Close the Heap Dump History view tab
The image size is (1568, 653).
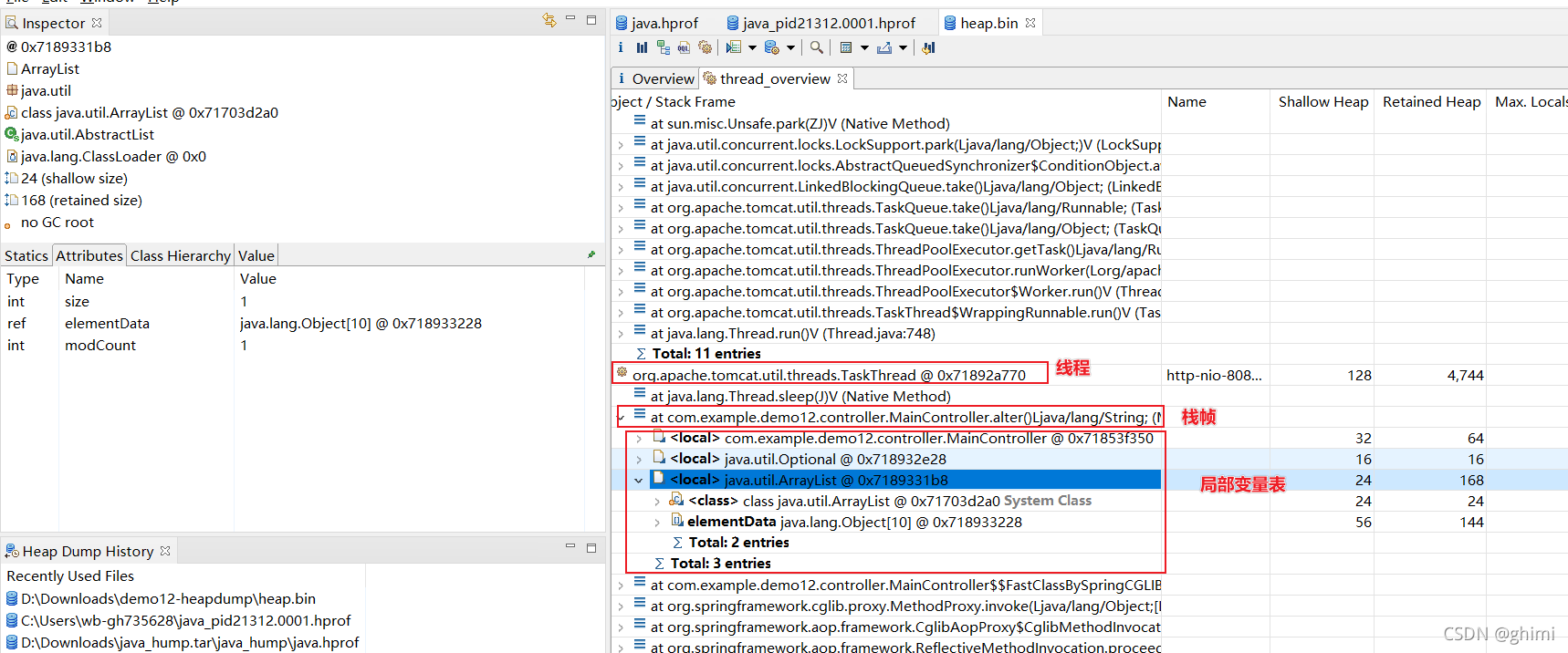165,551
